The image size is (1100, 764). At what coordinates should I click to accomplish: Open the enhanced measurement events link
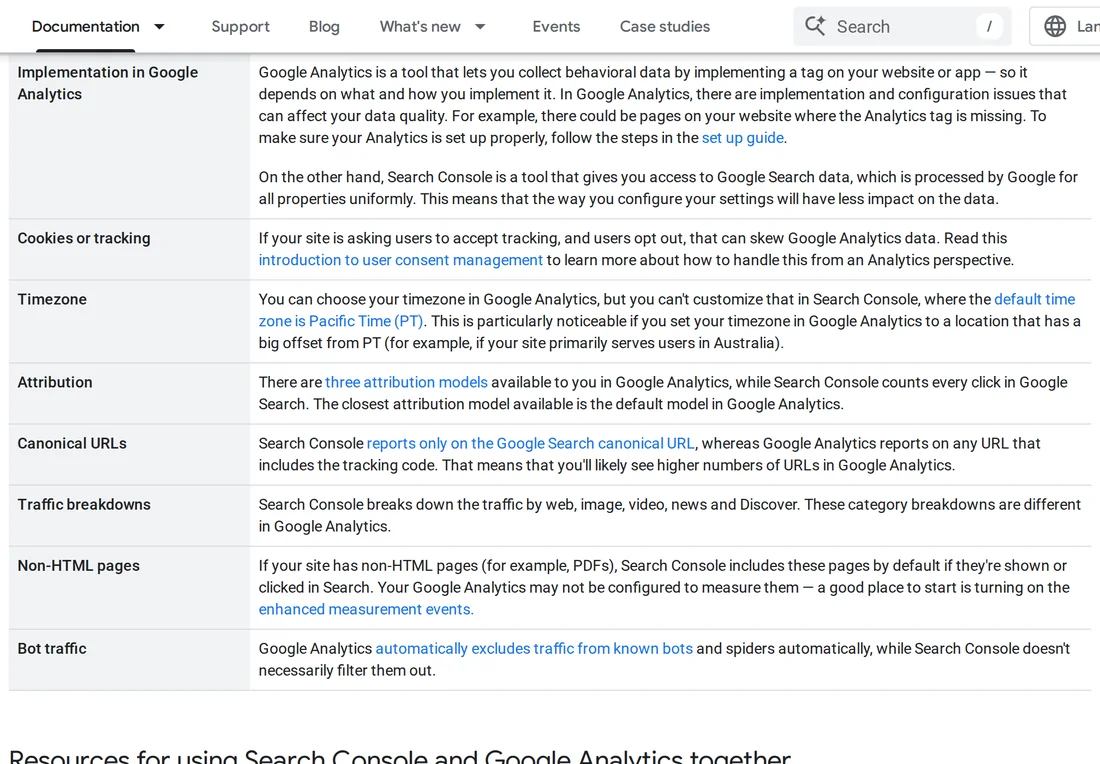[366, 610]
